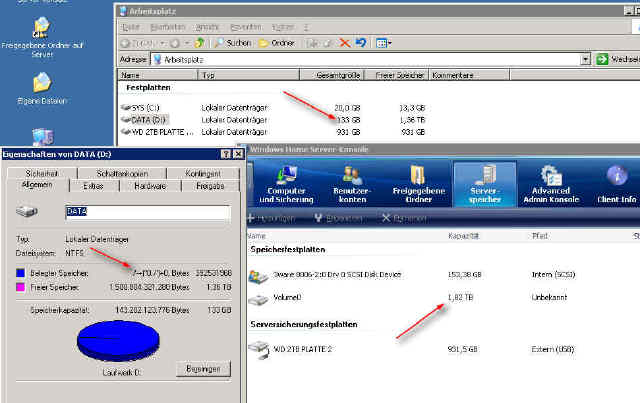The height and width of the screenshot is (403, 640).
Task: Click the blue disk usage pie chart
Action: (x=118, y=341)
